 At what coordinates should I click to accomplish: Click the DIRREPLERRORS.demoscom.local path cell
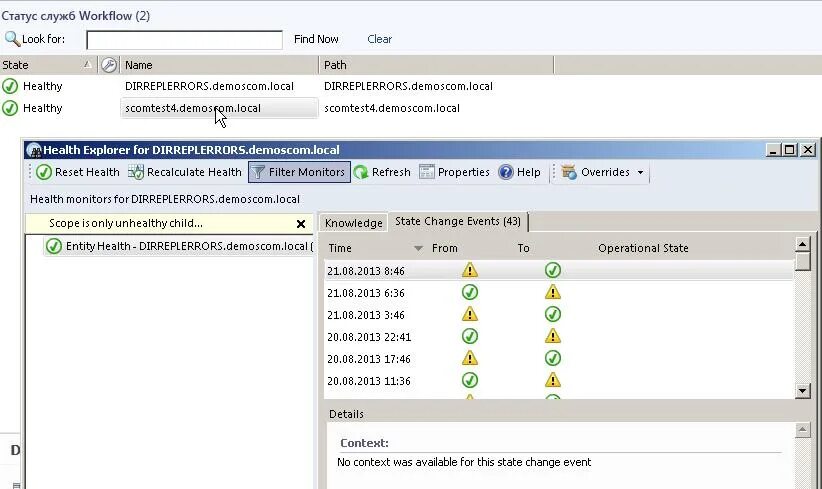[408, 86]
